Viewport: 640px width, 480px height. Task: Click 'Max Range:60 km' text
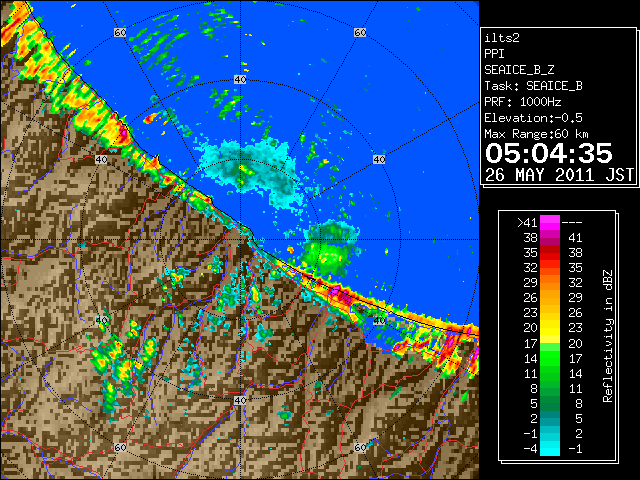point(536,134)
